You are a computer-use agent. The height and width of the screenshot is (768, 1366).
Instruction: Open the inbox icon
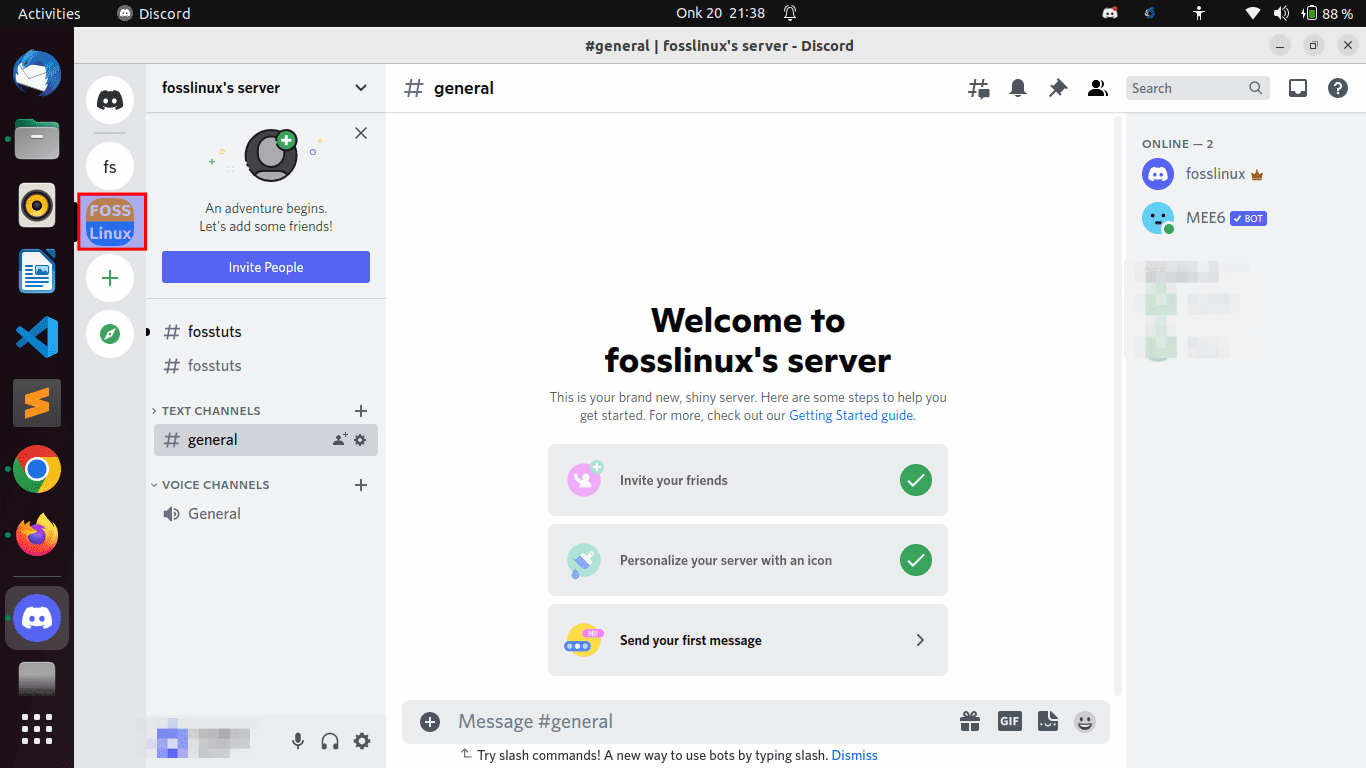coord(1298,88)
